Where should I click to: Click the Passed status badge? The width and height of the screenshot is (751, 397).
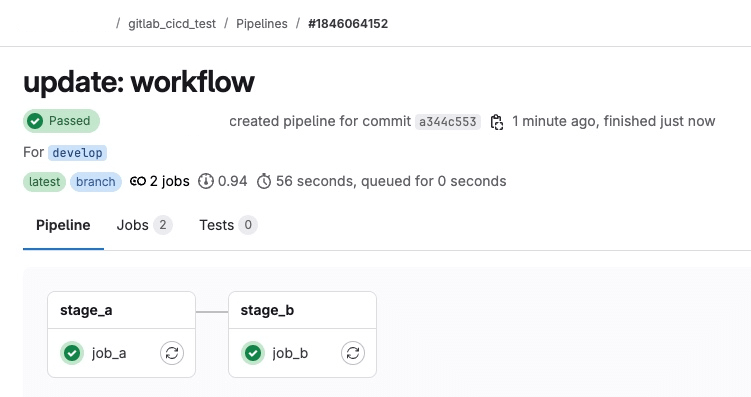coord(61,121)
